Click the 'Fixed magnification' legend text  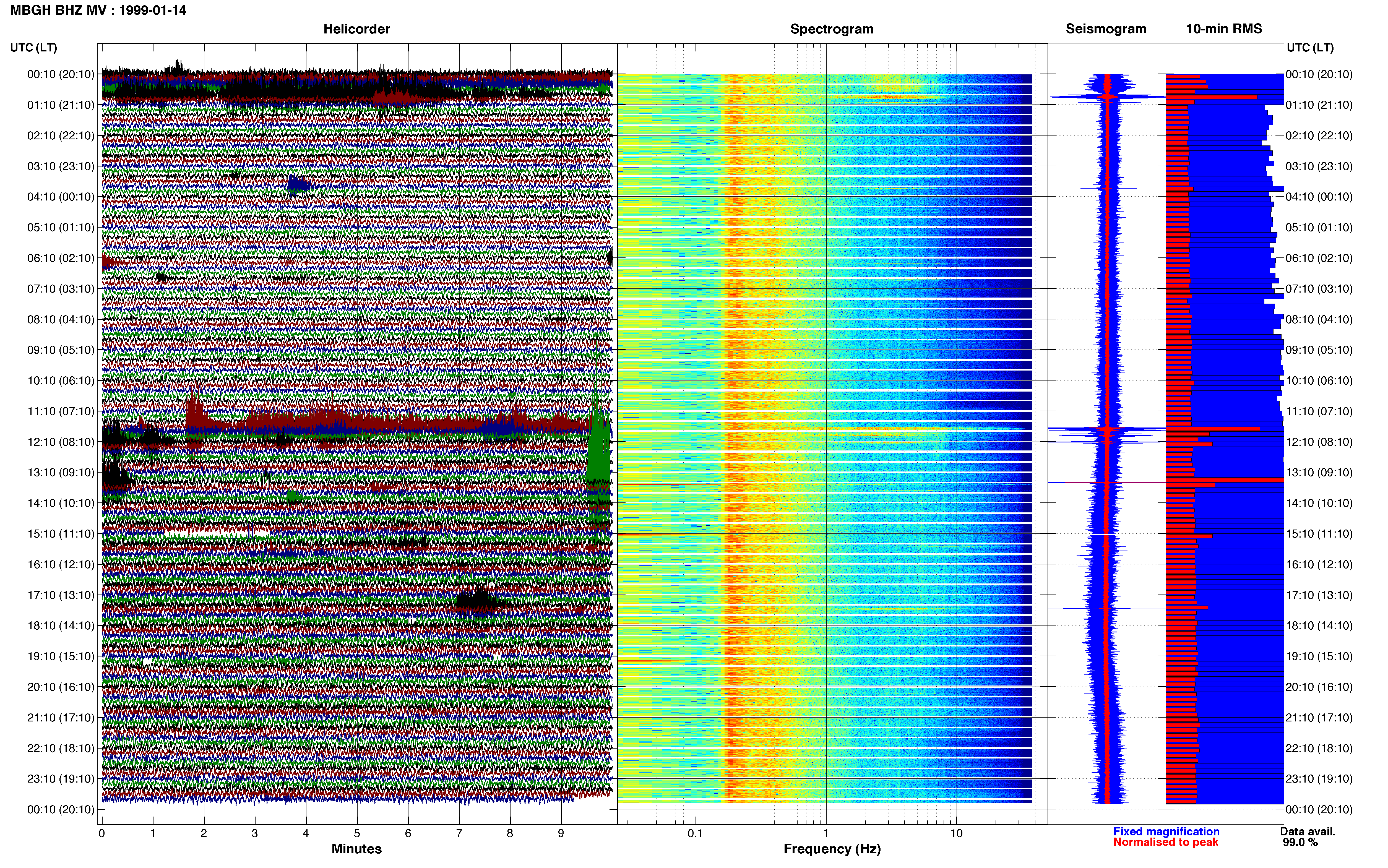coord(1166,832)
